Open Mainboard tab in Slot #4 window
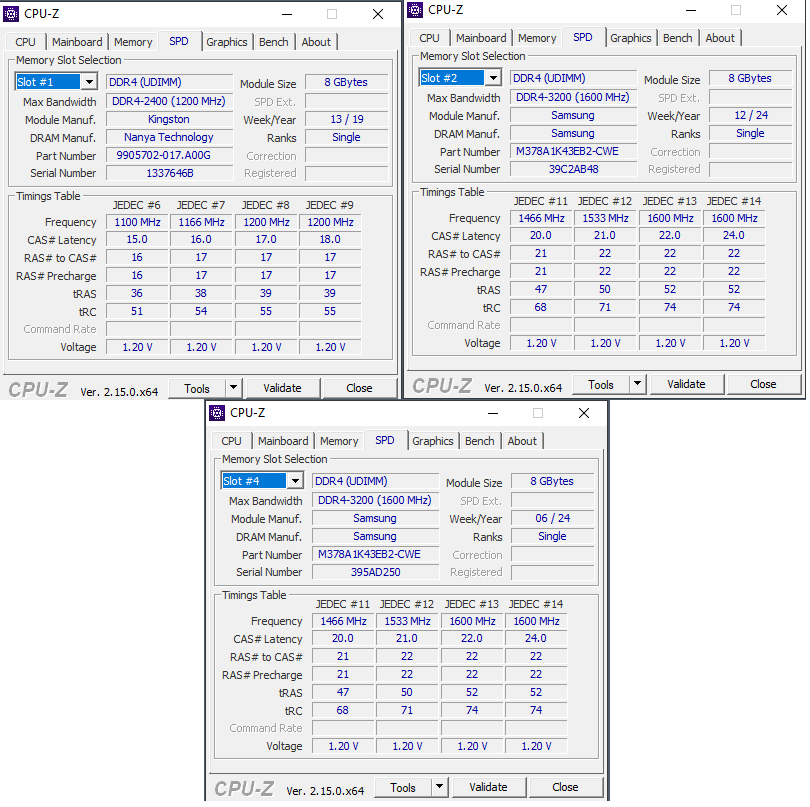Screen dimensions: 810x807 coord(283,441)
